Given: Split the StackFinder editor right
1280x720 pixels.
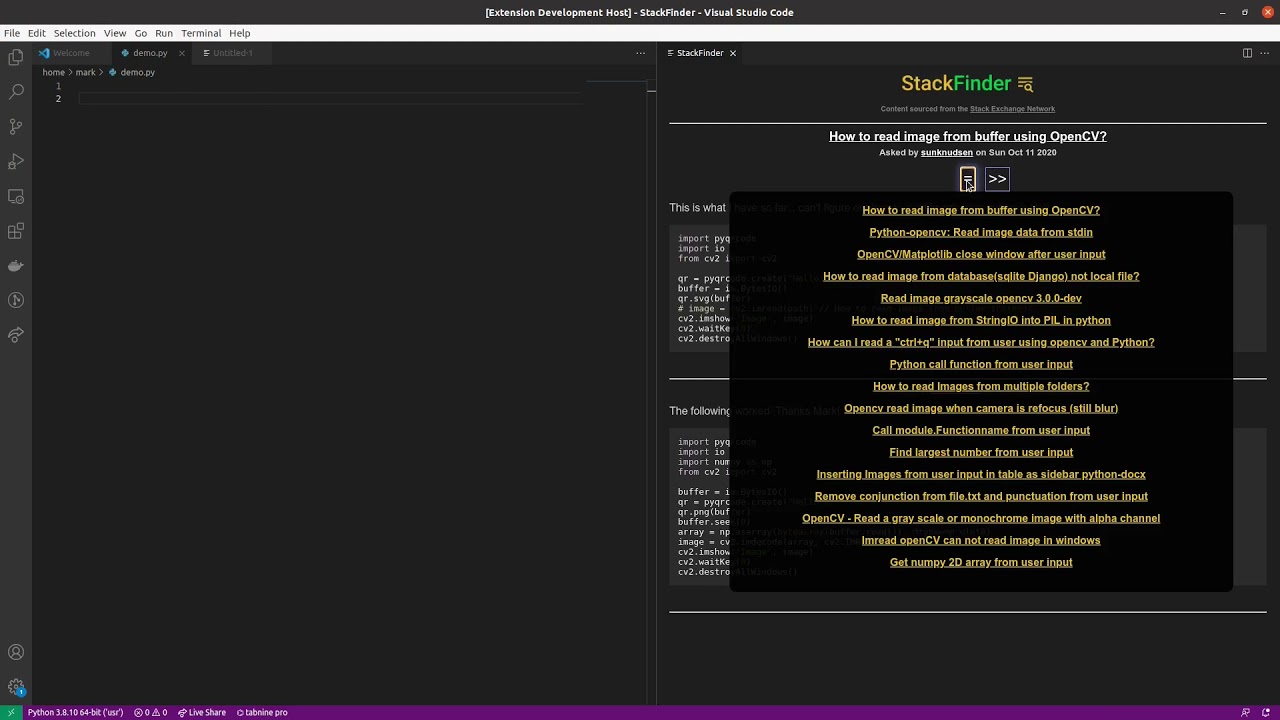Looking at the screenshot, I should tap(1247, 53).
